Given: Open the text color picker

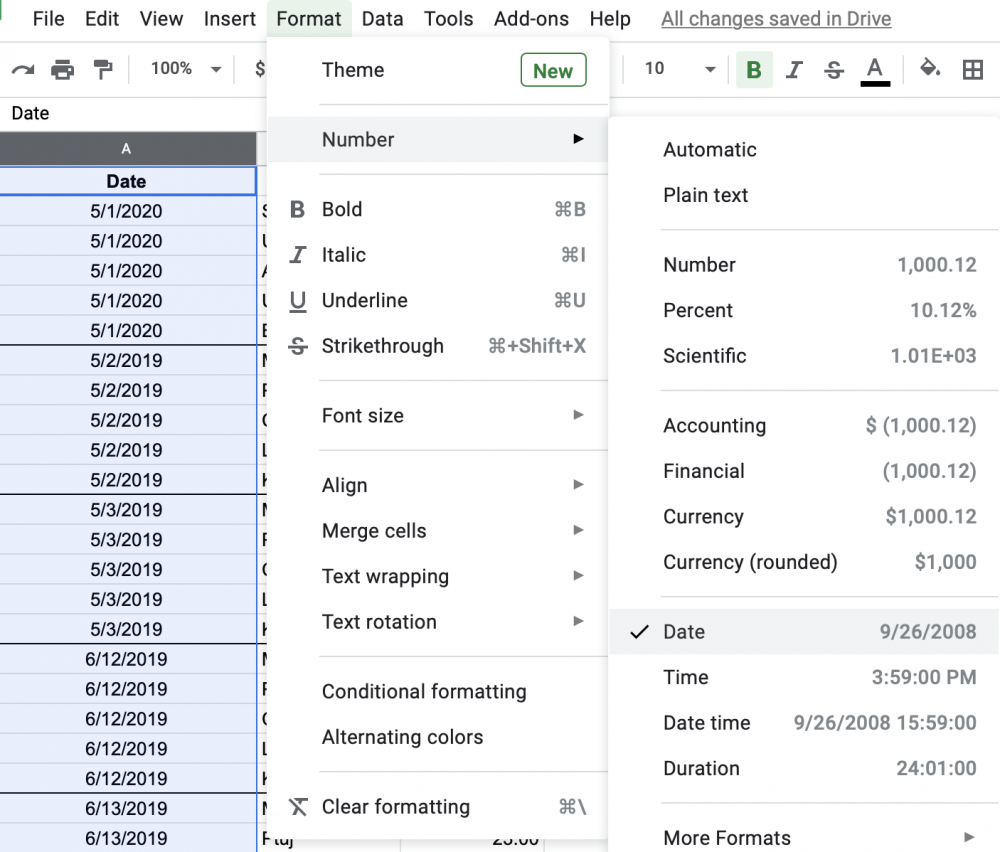Looking at the screenshot, I should point(873,69).
